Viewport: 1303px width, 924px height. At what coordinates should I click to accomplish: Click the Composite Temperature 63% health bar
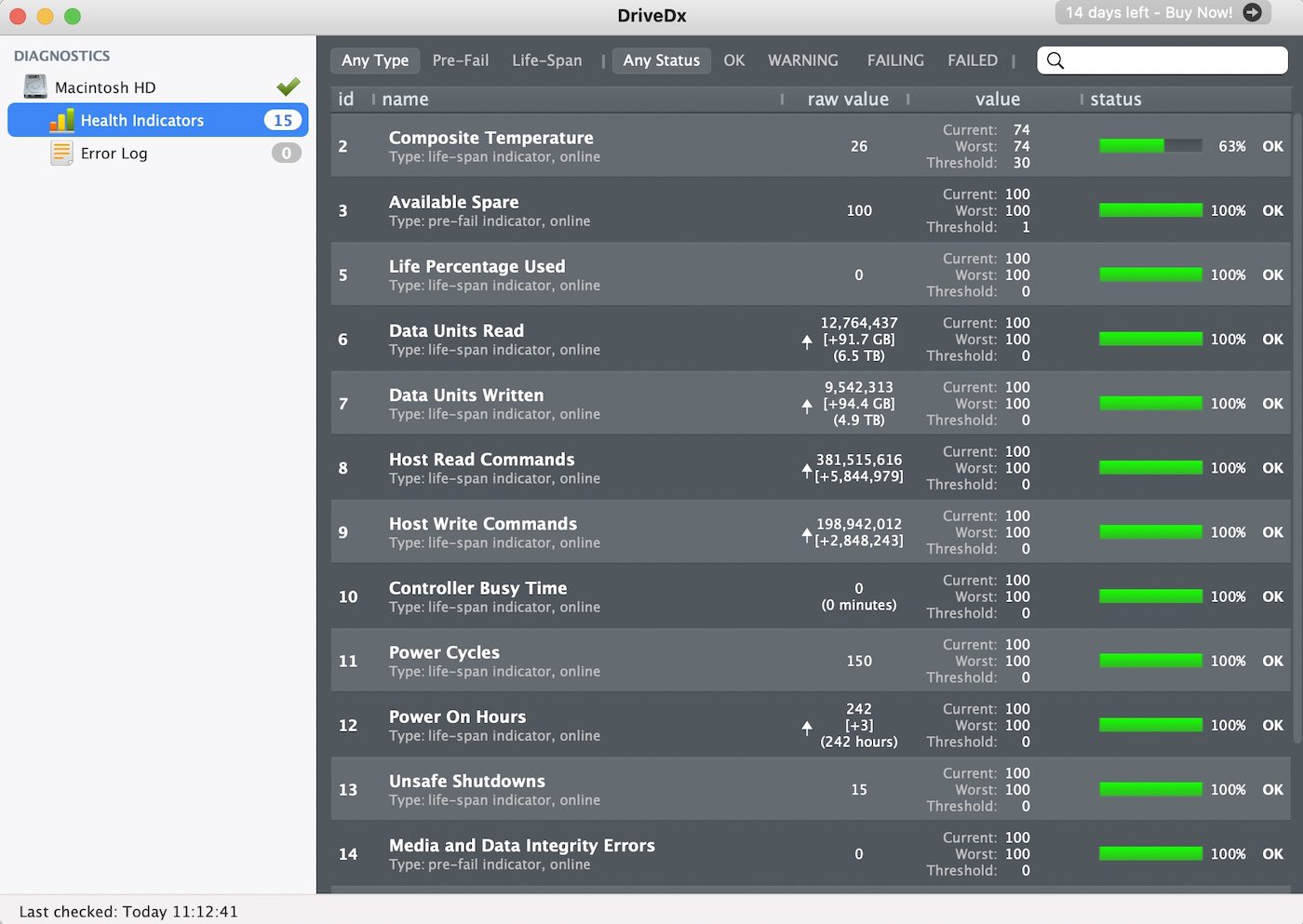[1150, 146]
